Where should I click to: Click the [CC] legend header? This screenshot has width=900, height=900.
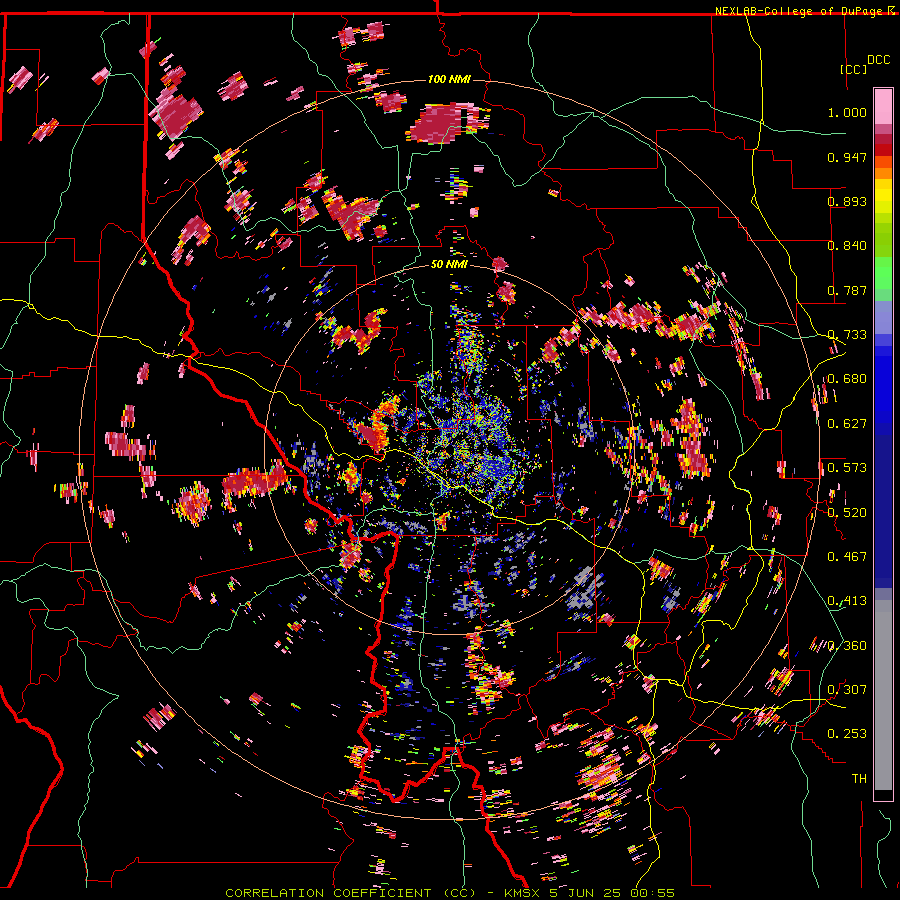[853, 69]
